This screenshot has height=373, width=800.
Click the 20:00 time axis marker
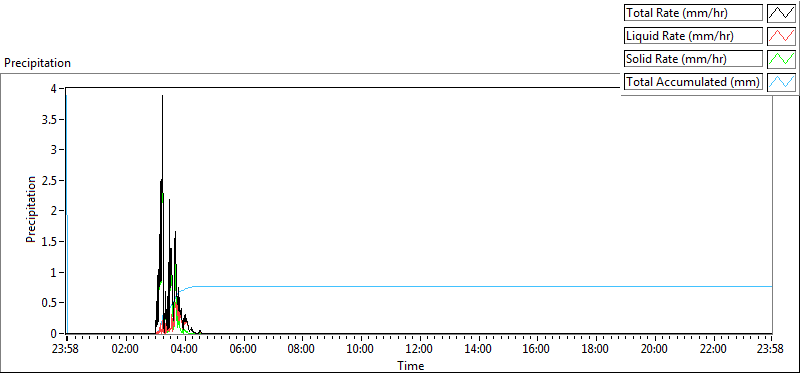[654, 350]
